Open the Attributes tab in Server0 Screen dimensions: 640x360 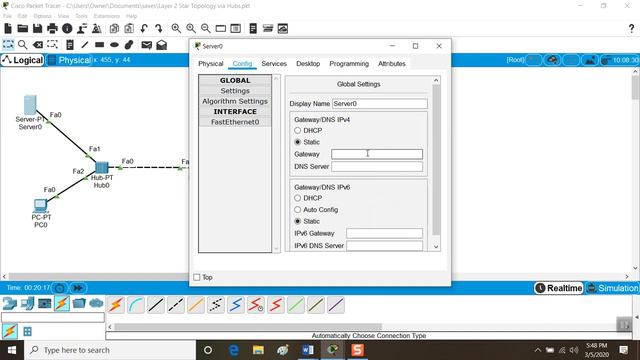(x=392, y=64)
